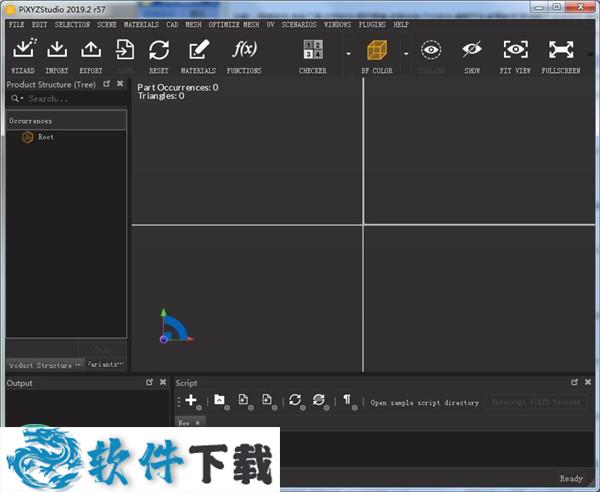Click the Import icon

click(57, 50)
